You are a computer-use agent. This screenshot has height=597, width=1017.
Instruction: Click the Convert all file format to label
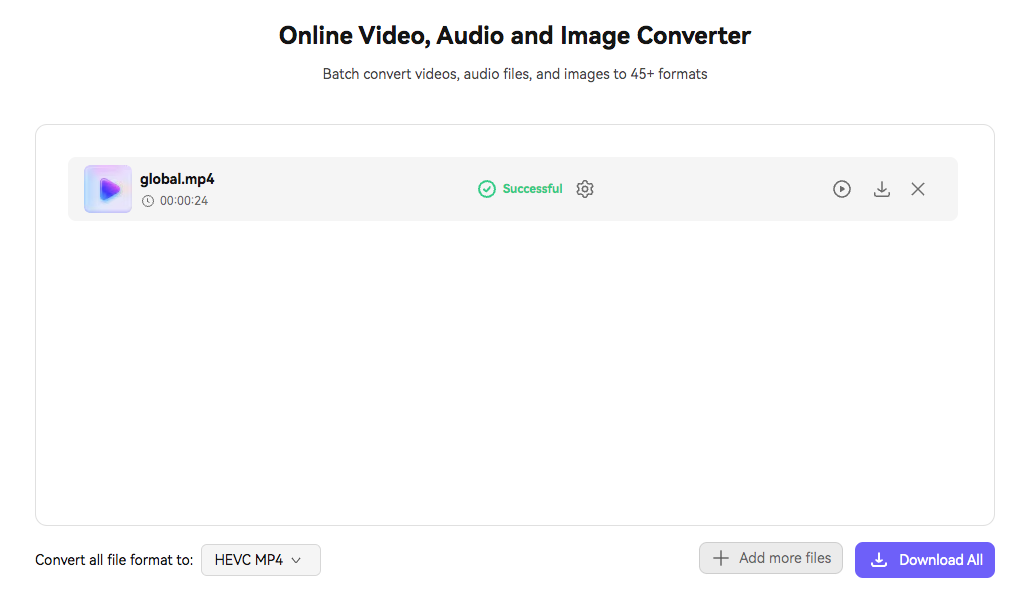(114, 560)
